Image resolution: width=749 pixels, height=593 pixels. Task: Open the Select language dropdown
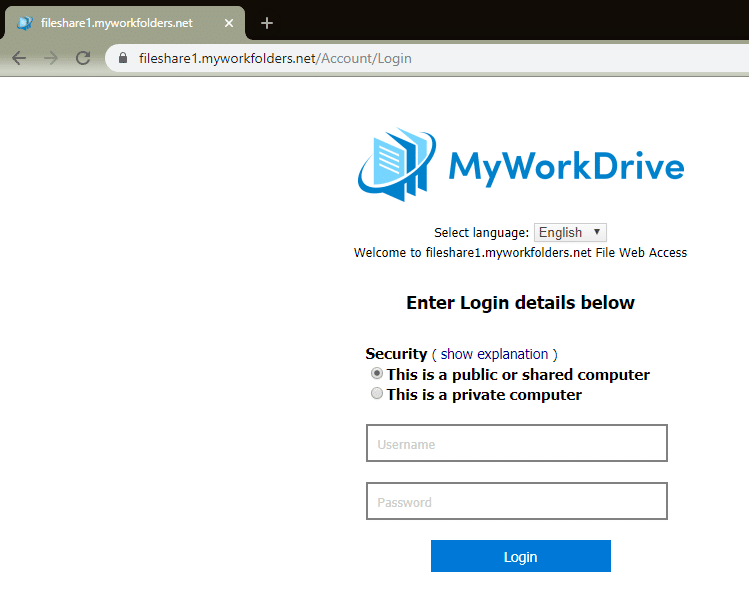569,232
